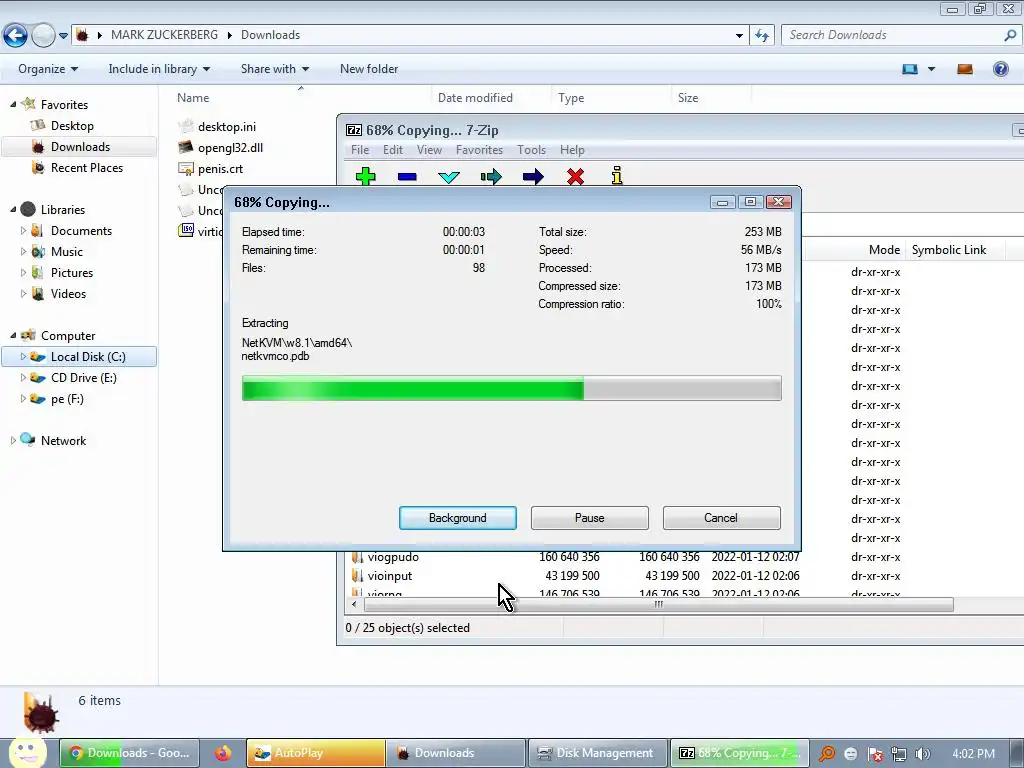The image size is (1024, 768).
Task: Switch to the AutoPlay taskbar window
Action: pos(315,753)
